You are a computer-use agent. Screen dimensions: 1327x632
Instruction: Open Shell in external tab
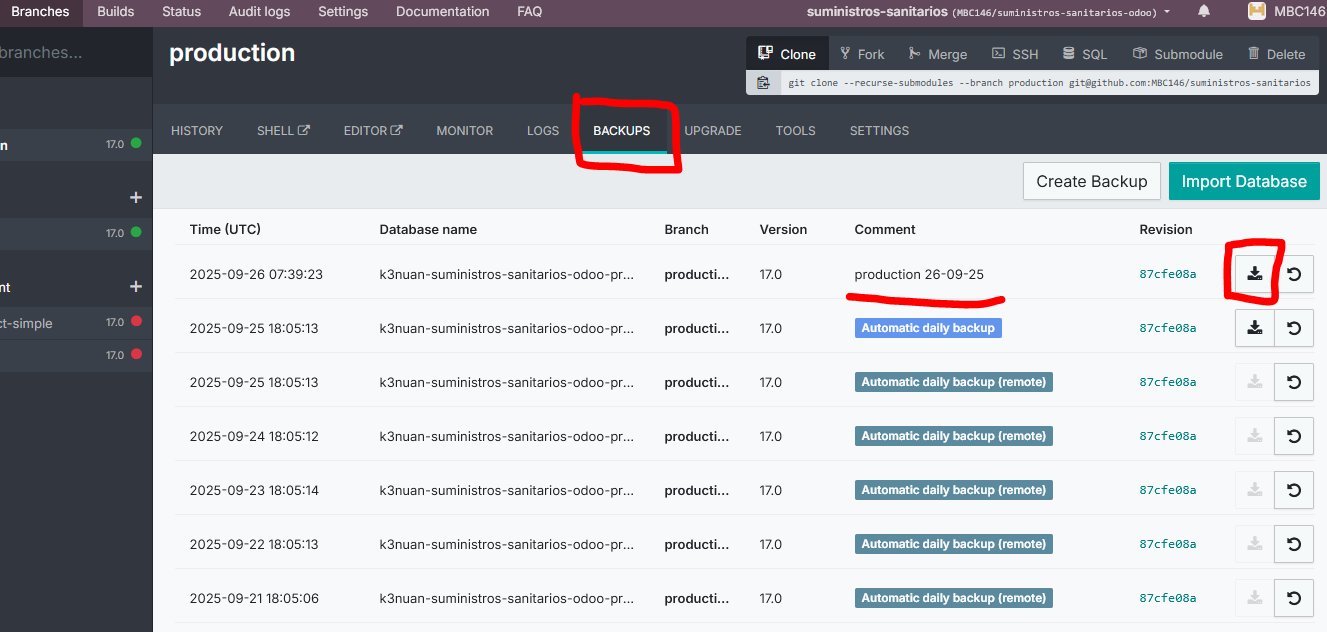tap(283, 131)
